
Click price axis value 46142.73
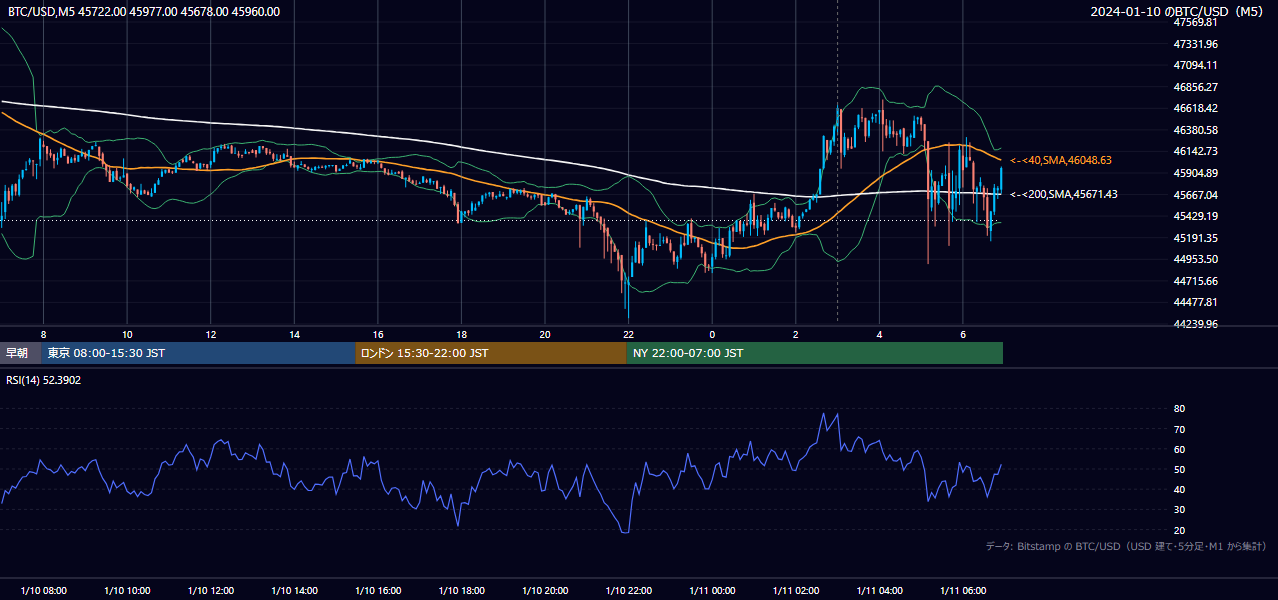point(1195,151)
